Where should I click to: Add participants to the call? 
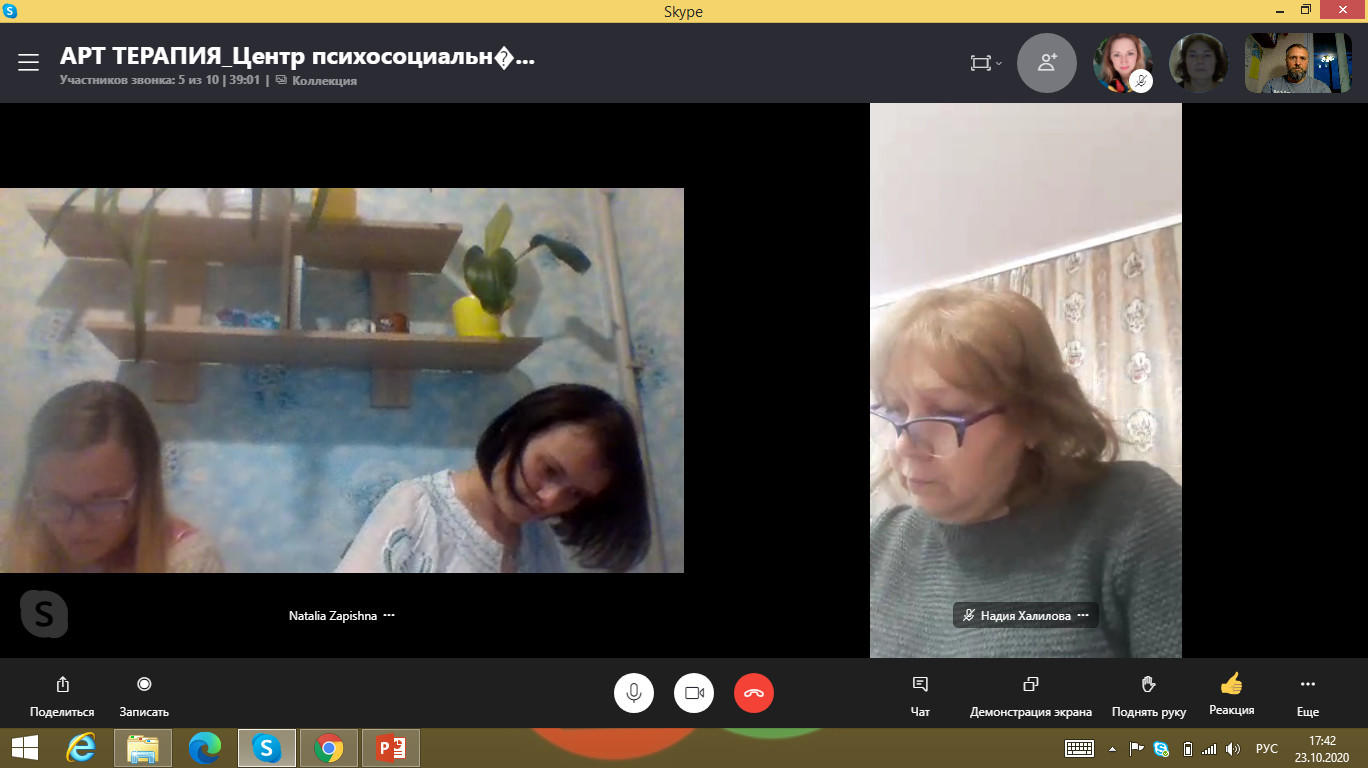(x=1047, y=63)
